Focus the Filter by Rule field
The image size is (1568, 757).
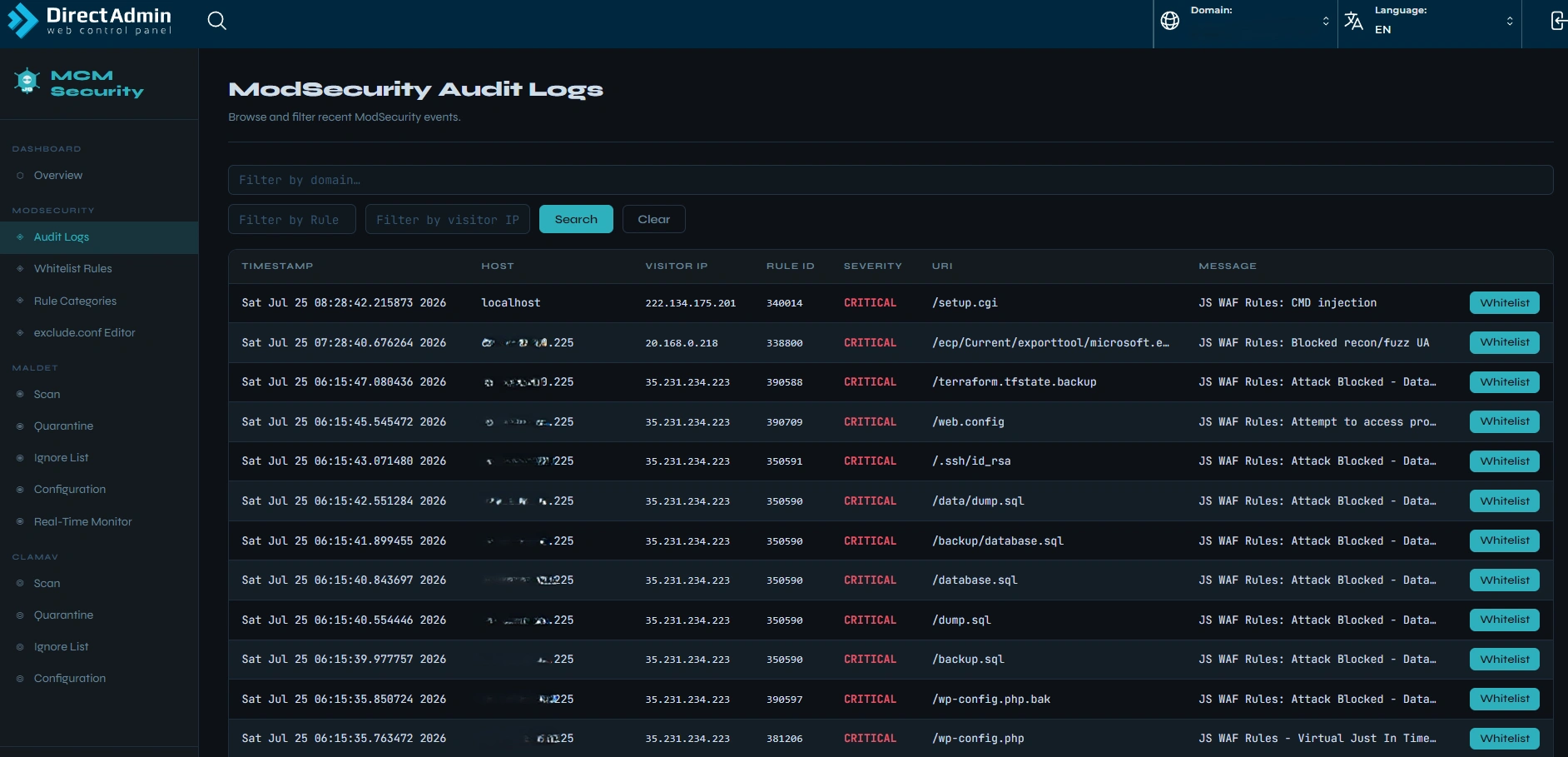[x=292, y=220]
